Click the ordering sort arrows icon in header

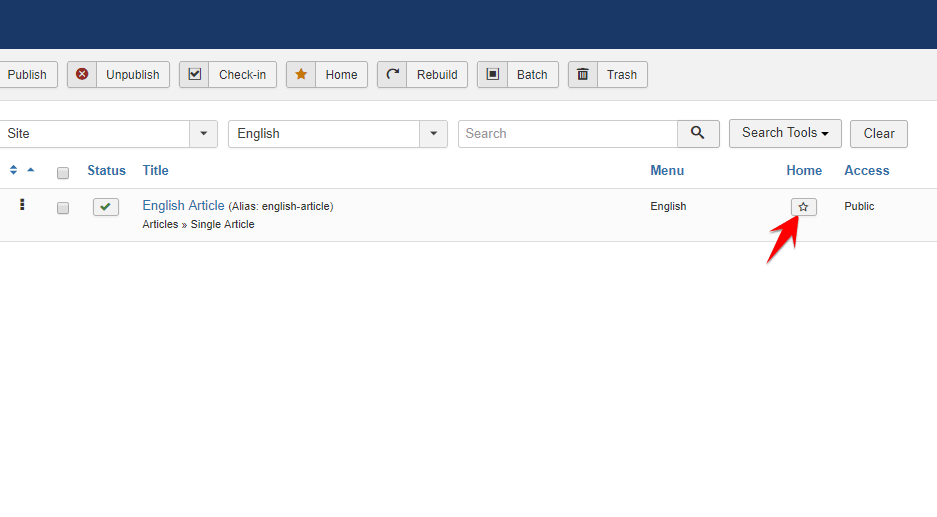[13, 170]
